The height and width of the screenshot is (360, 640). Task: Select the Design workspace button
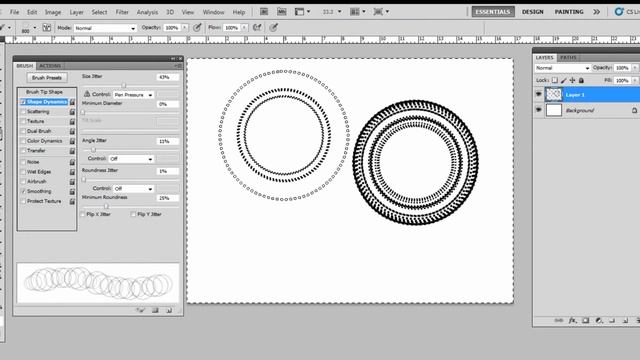click(533, 12)
